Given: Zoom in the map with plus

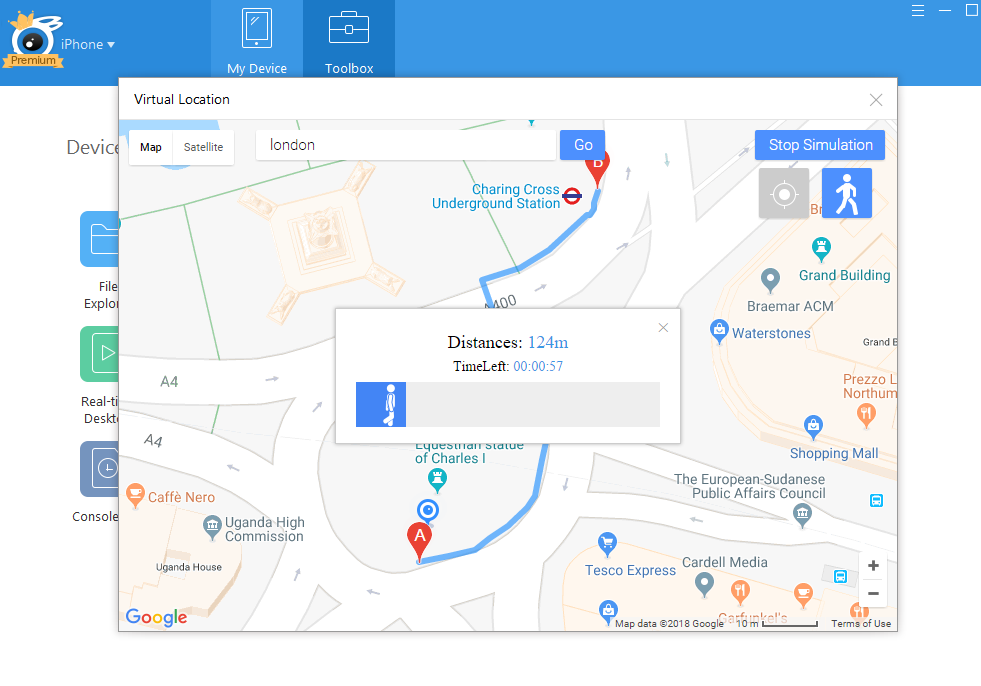Looking at the screenshot, I should (x=873, y=566).
